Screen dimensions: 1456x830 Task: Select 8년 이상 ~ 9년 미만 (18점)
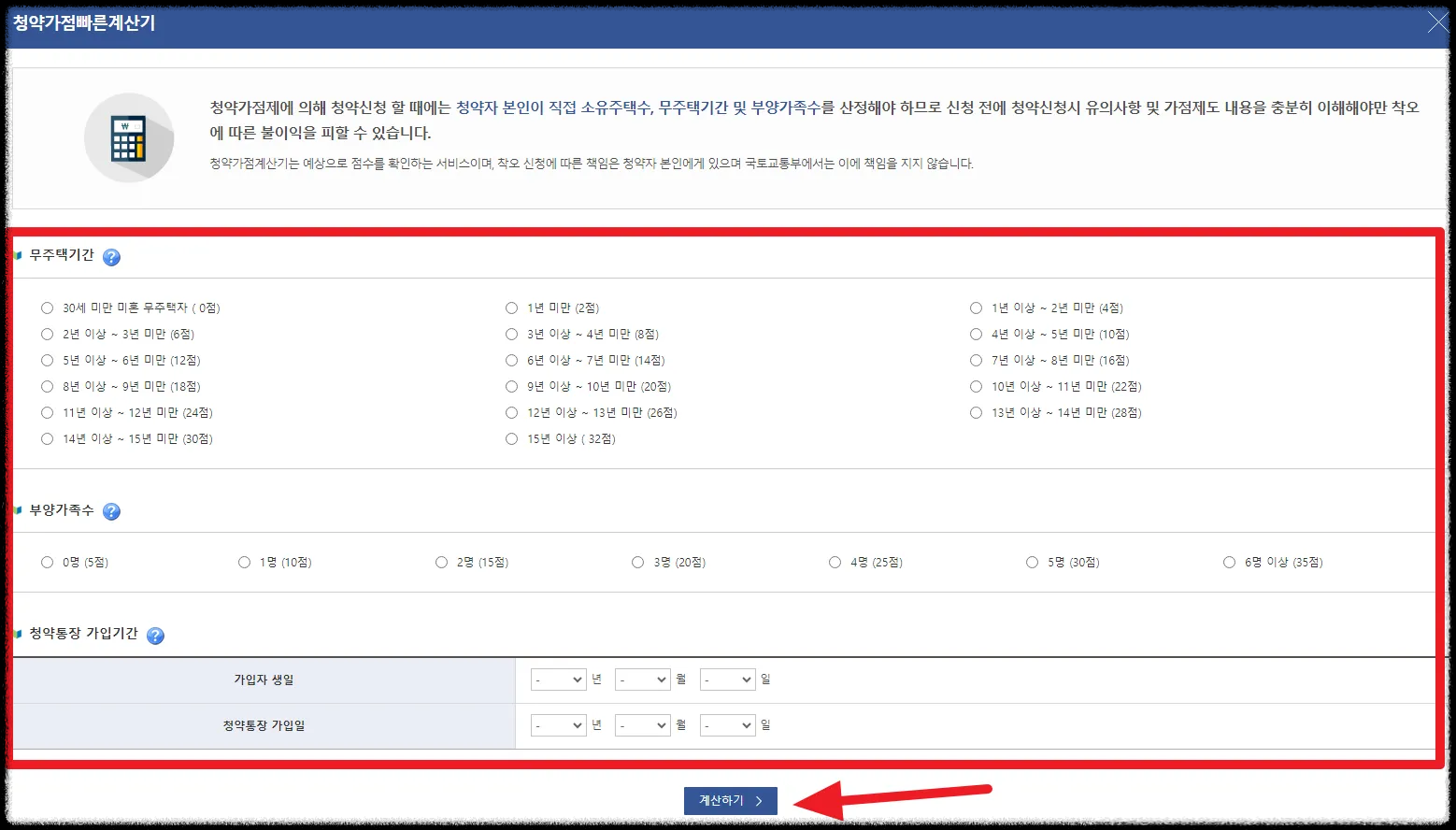click(x=47, y=386)
